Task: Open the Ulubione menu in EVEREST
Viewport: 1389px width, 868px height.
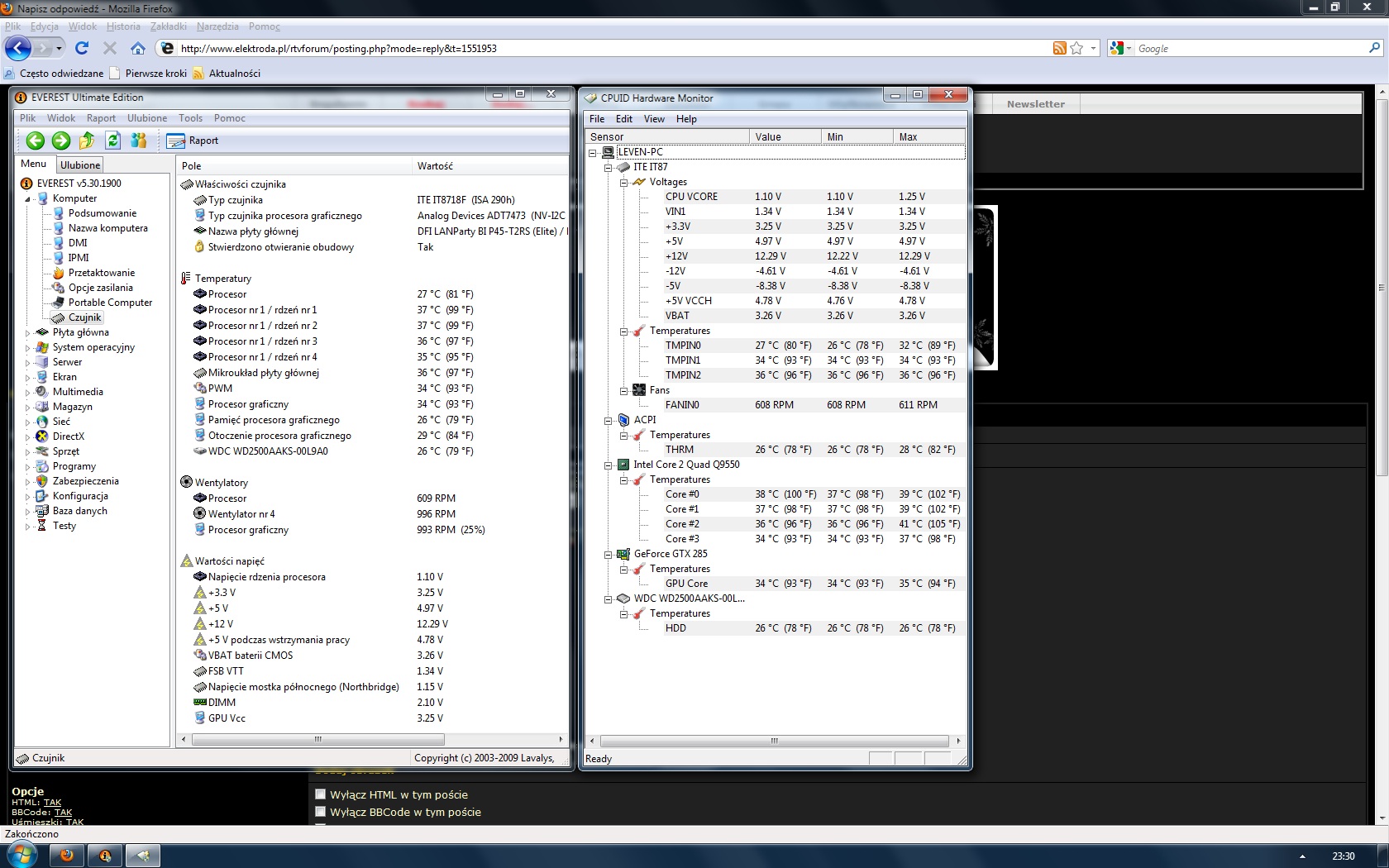Action: [x=147, y=118]
